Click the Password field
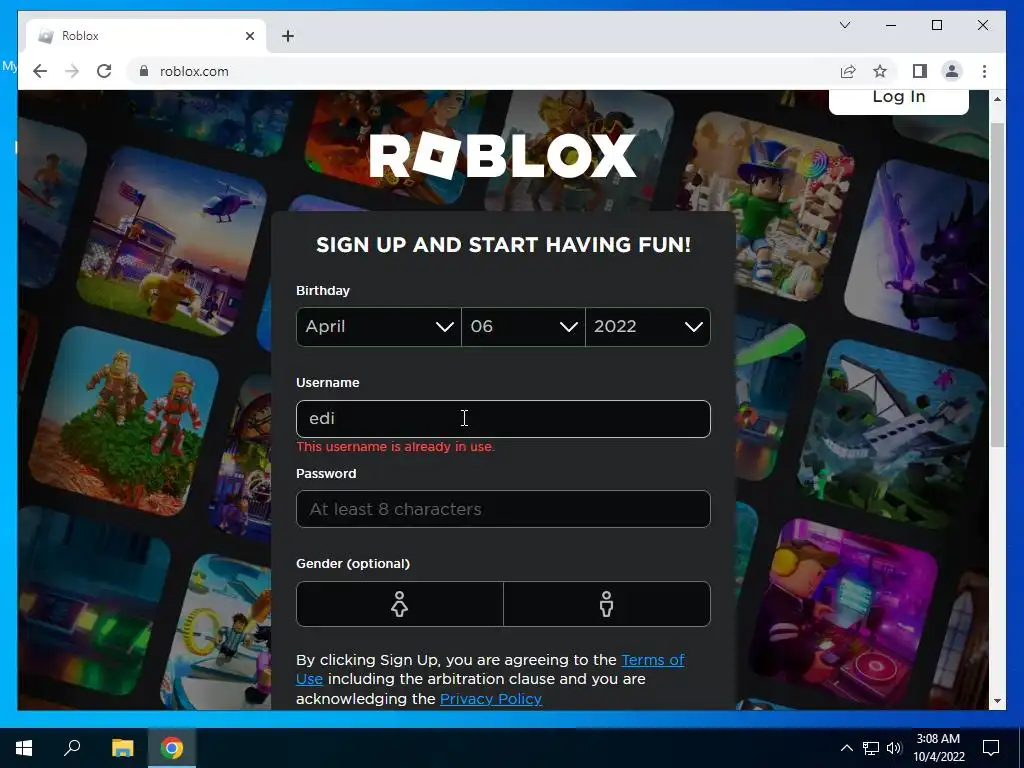 (503, 509)
